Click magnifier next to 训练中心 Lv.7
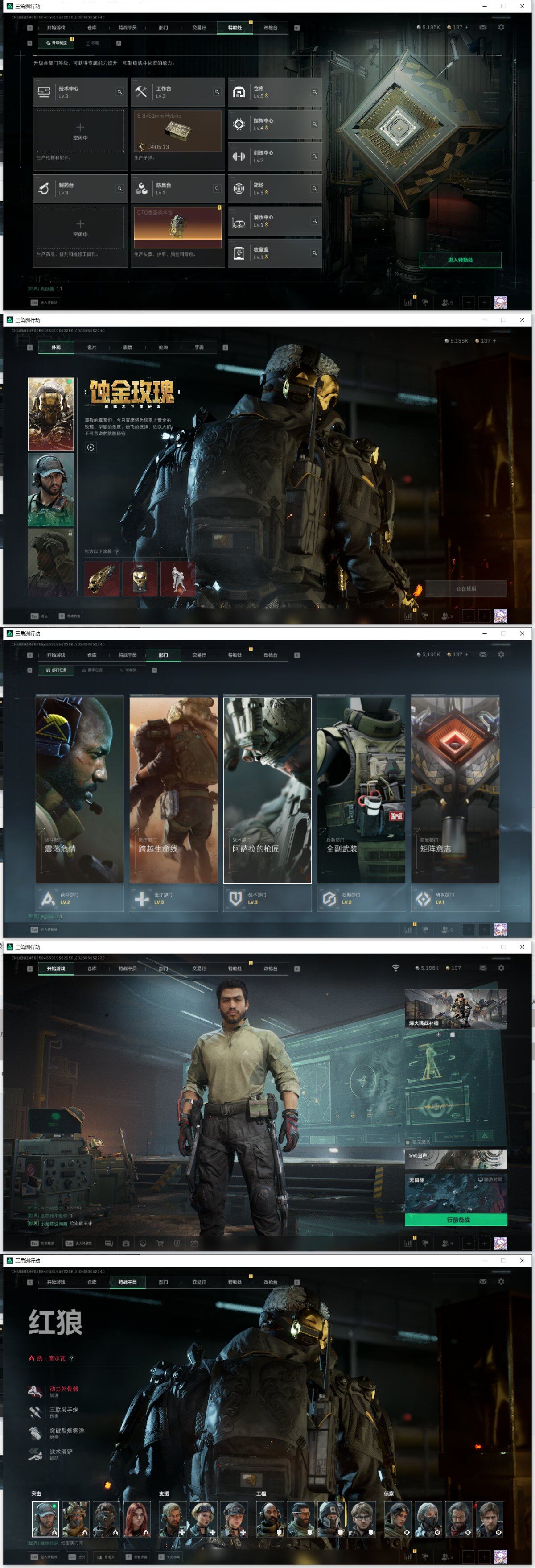 point(315,157)
